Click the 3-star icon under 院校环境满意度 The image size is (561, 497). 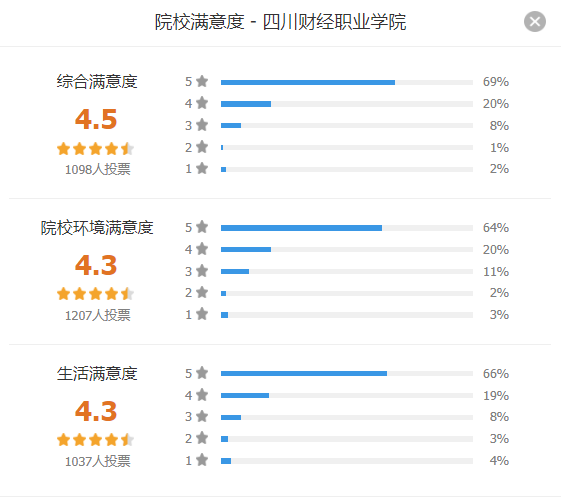(x=202, y=271)
